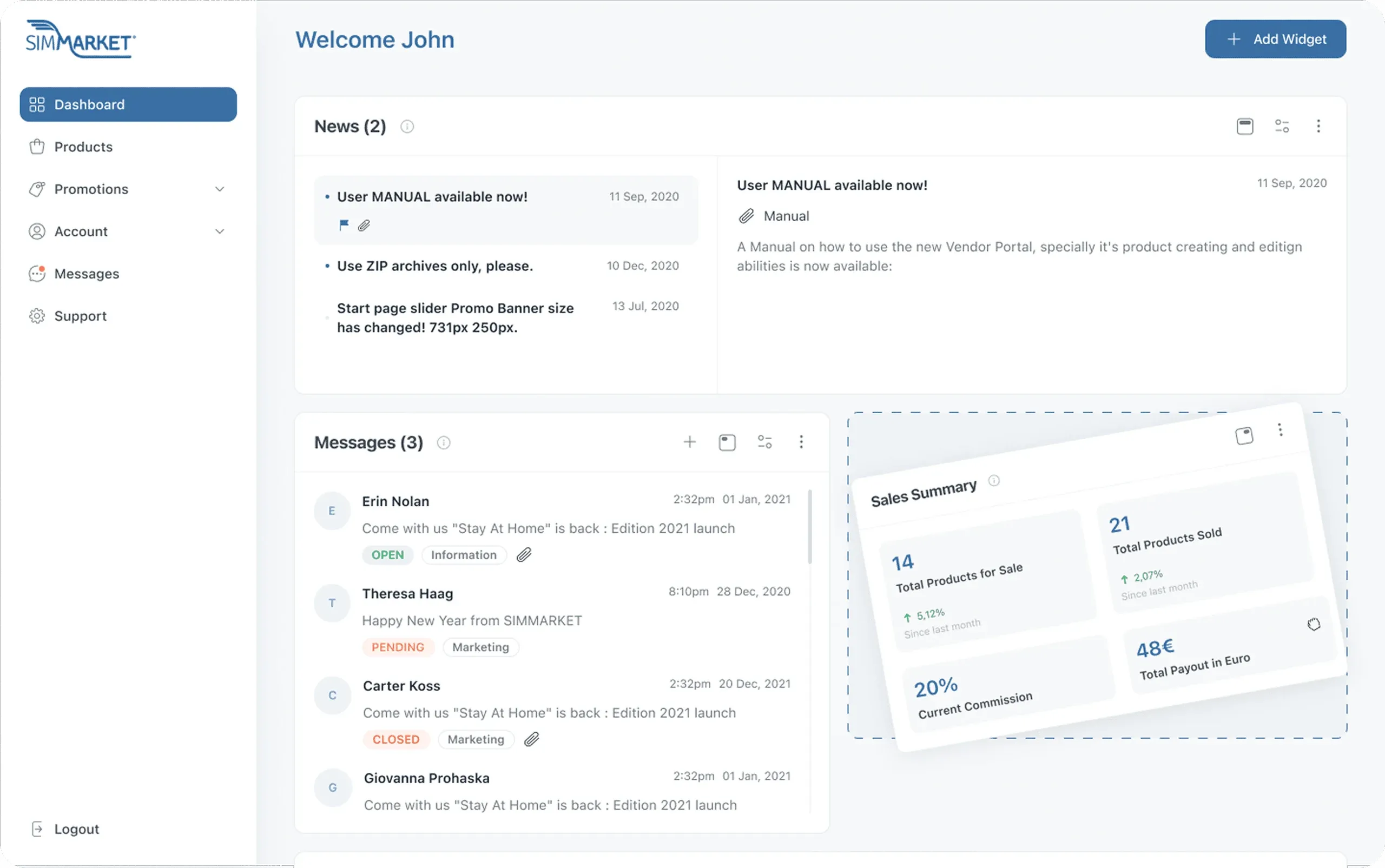Click the News info icon

(407, 127)
